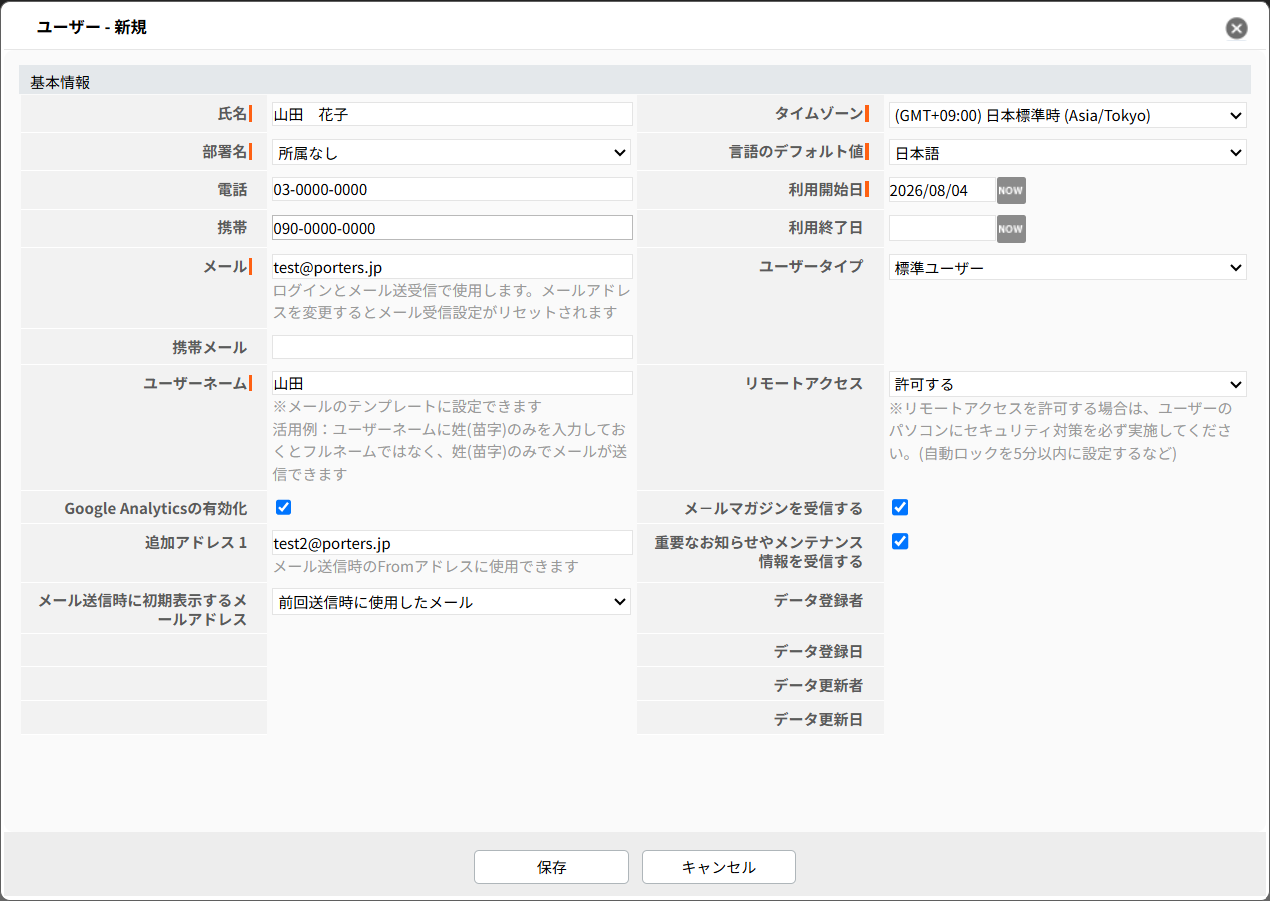Click the 携帯 input field
Image resolution: width=1270 pixels, height=901 pixels.
coord(452,228)
